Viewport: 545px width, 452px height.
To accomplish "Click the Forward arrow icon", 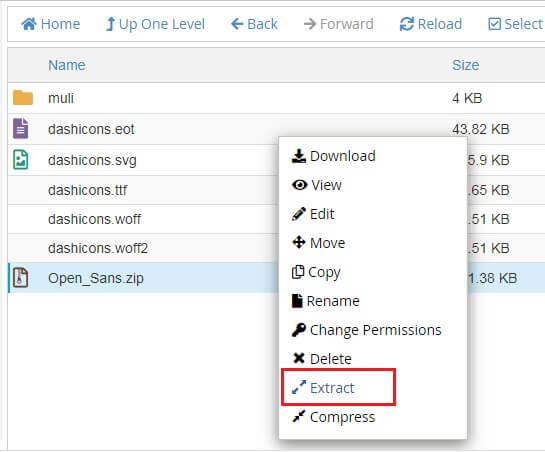I will click(x=310, y=24).
